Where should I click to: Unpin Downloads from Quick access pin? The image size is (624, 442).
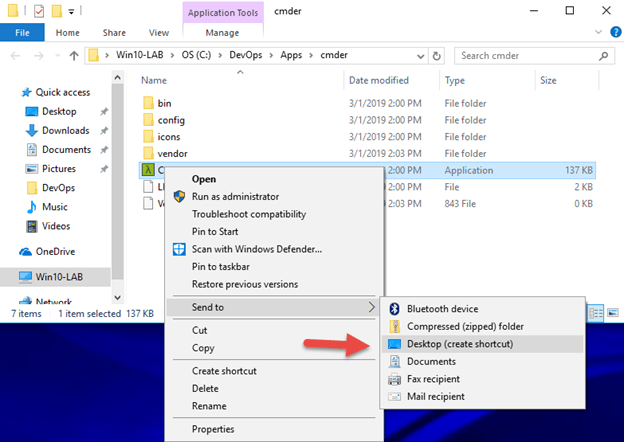point(104,131)
